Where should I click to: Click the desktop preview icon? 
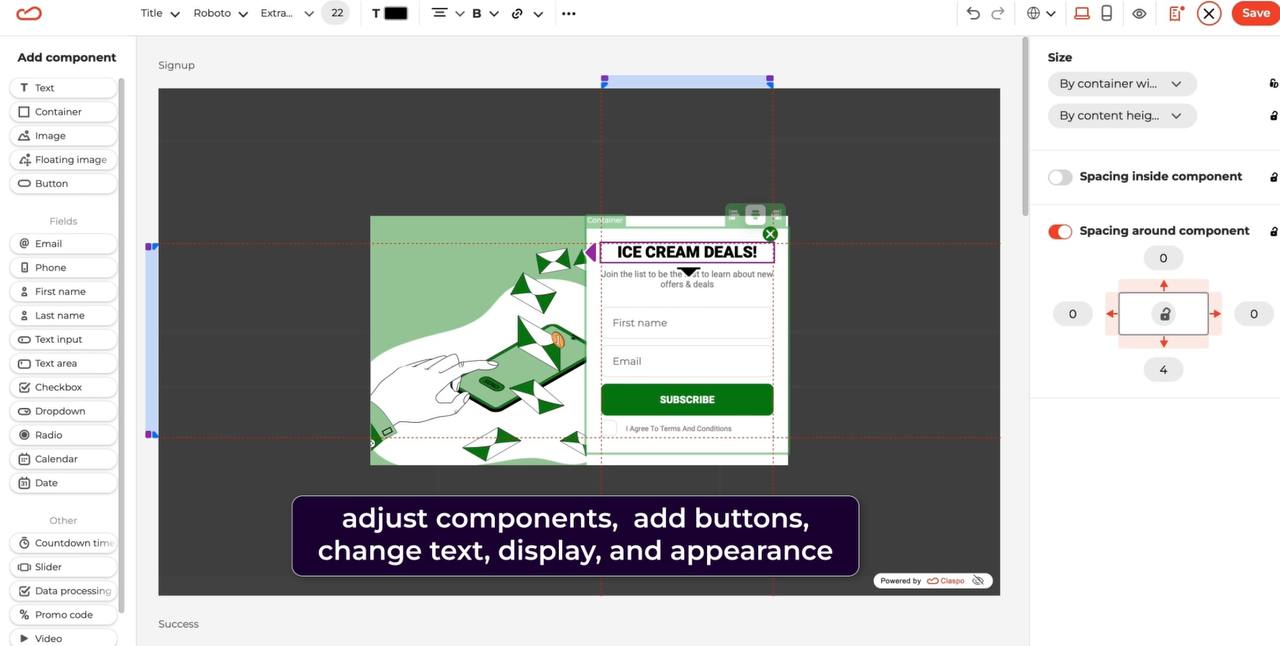coord(1079,11)
